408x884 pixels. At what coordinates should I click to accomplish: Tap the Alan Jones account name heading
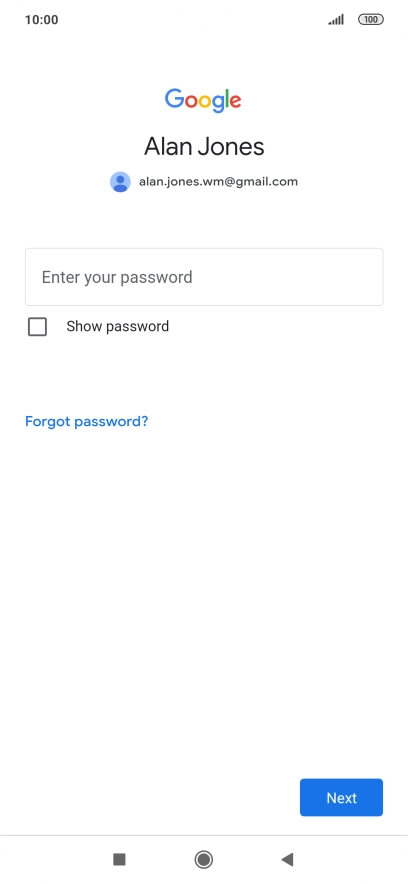coord(204,147)
